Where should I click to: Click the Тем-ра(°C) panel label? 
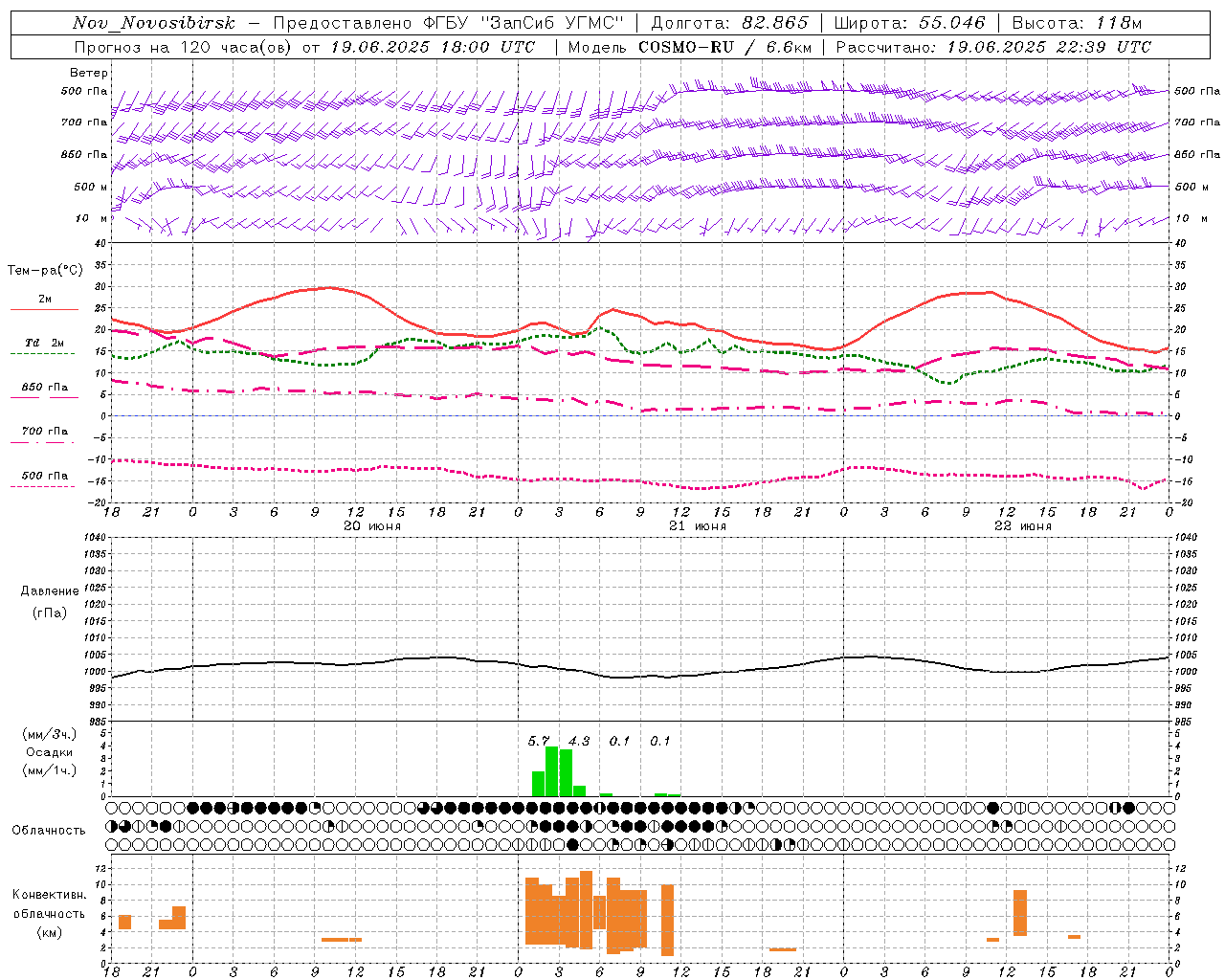tap(45, 271)
